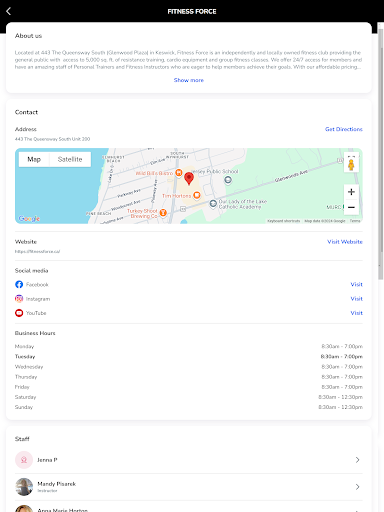Select the Friday hours row
Viewport: 384px width, 512px height.
coord(189,387)
